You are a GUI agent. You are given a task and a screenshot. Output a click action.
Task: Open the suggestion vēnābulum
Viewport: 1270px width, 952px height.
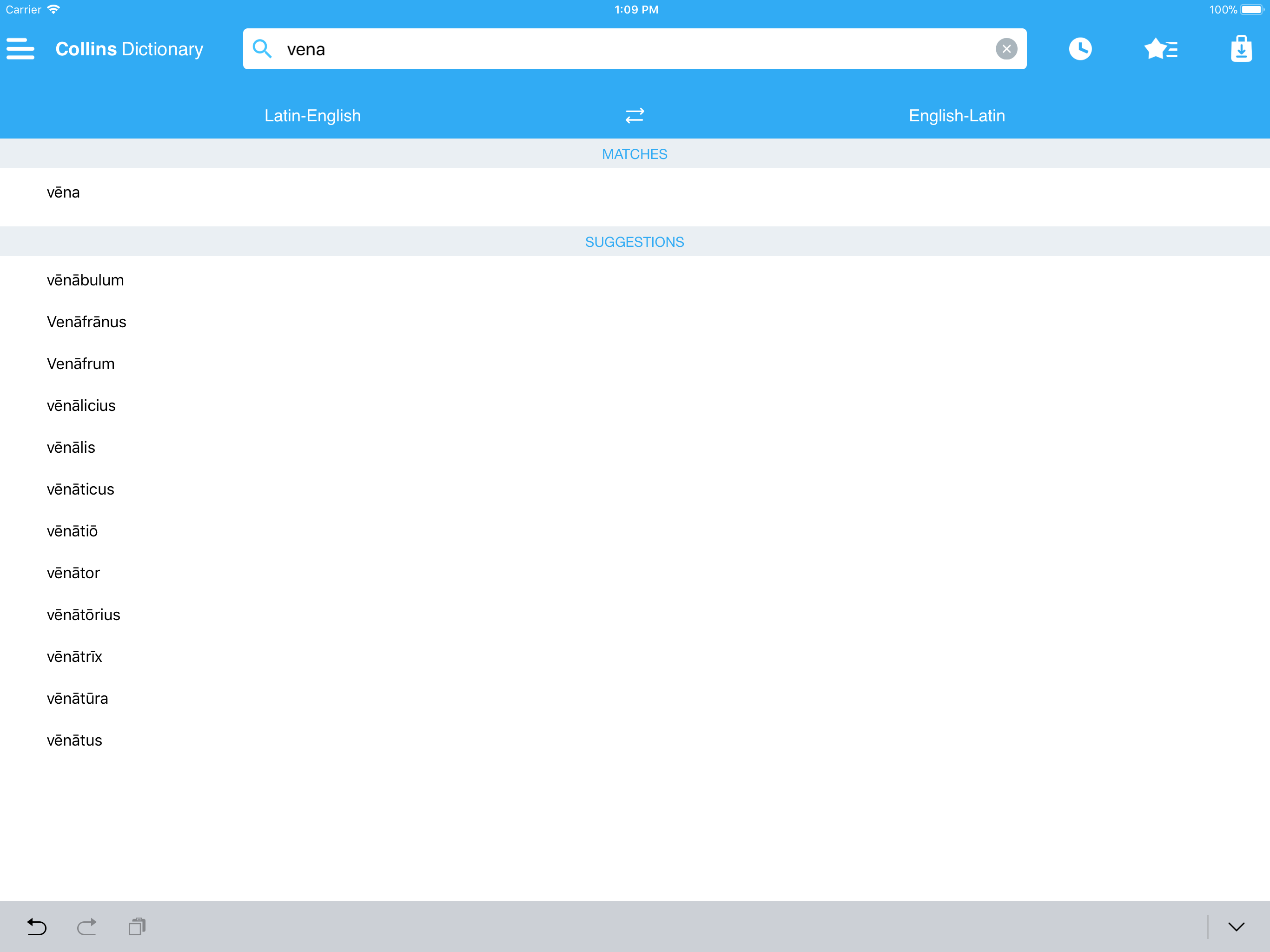(85, 280)
